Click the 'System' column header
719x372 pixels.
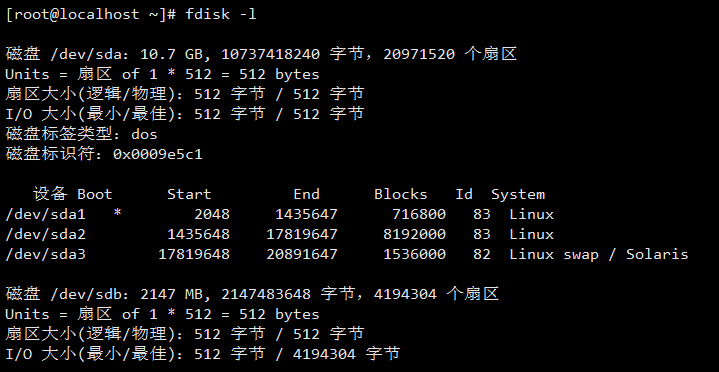pos(518,194)
